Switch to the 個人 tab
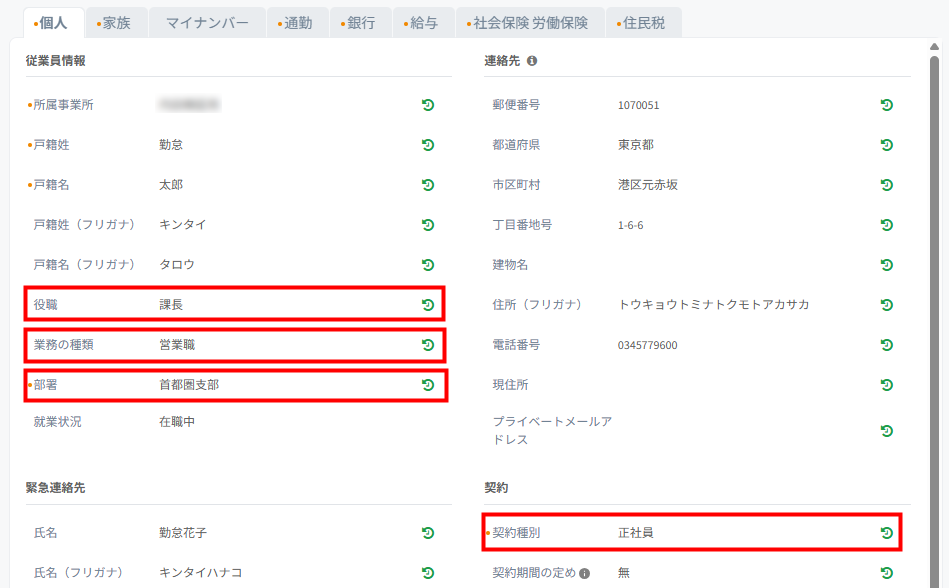The image size is (949, 588). [x=53, y=23]
